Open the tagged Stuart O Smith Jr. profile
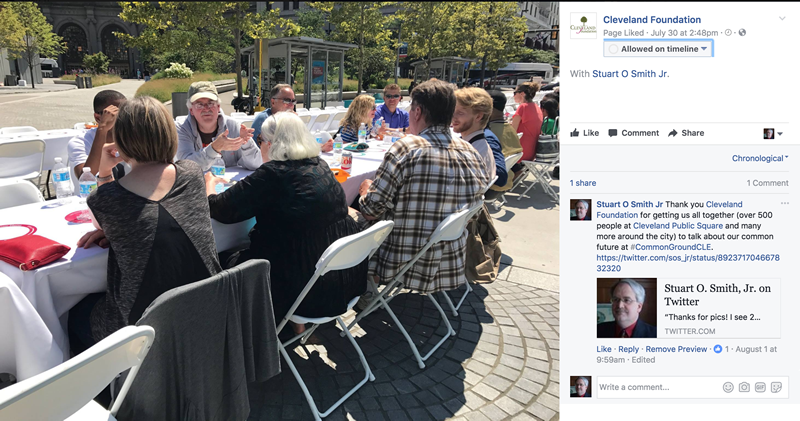This screenshot has height=421, width=800. [x=631, y=73]
